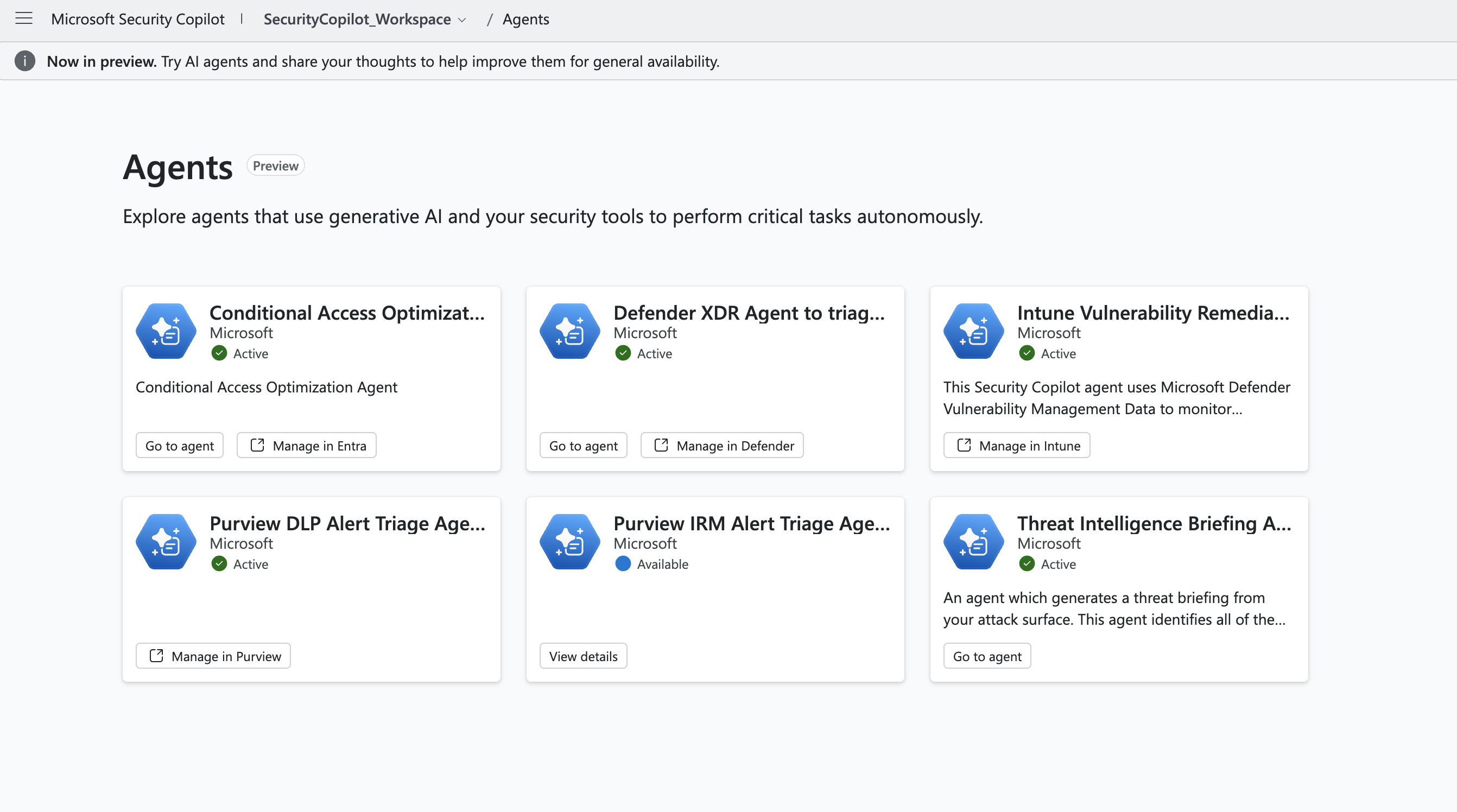
Task: Click green Active check on Intune Vulnerability card
Action: coord(1027,353)
